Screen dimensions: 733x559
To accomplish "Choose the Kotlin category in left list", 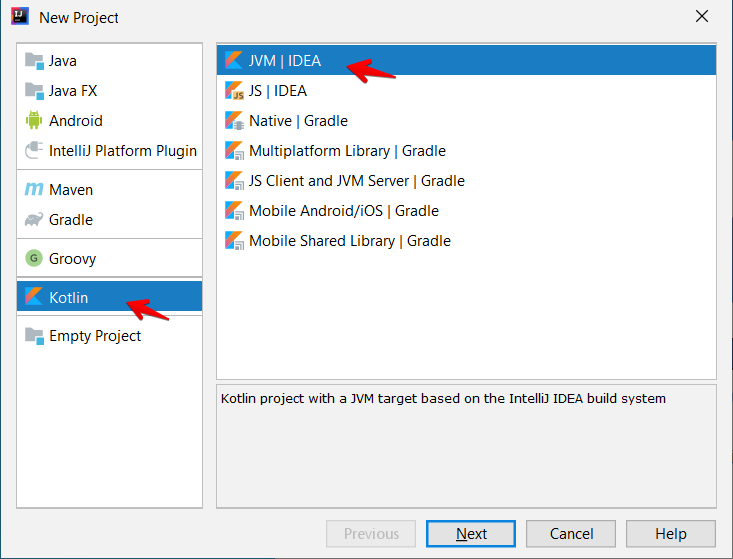I will pos(68,297).
